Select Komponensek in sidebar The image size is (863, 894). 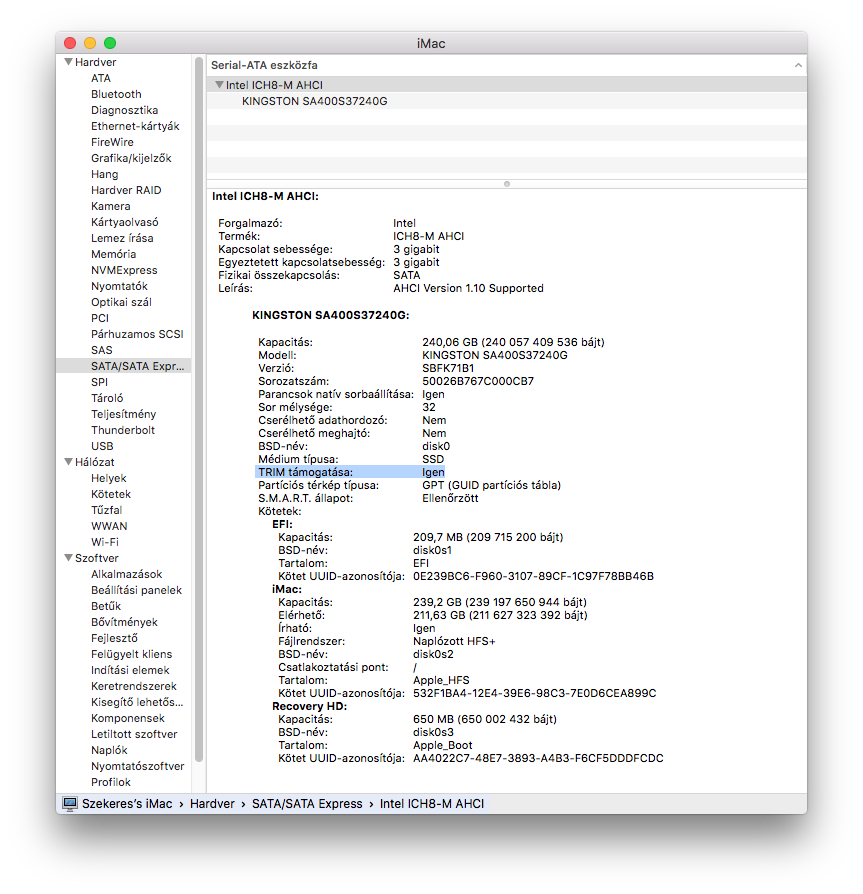(x=128, y=718)
